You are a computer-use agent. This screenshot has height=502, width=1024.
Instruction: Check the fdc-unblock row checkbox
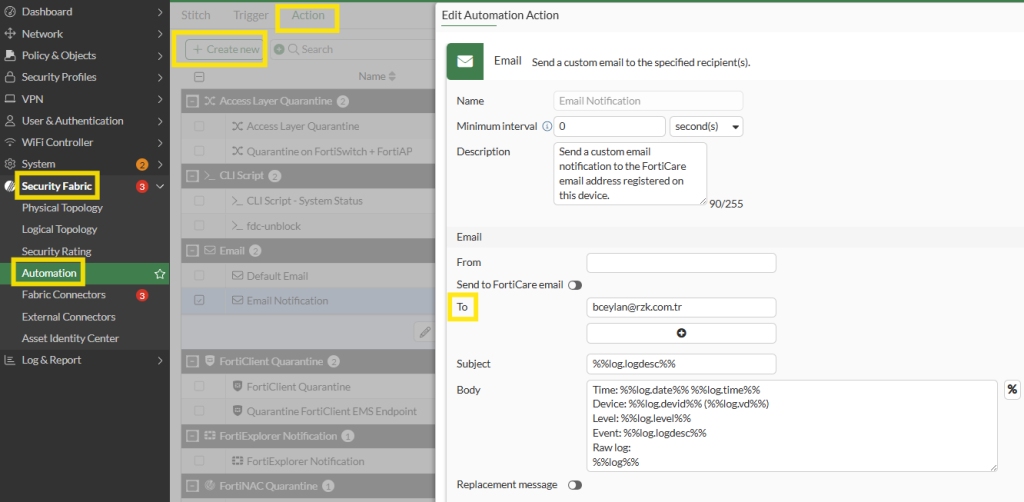(x=199, y=226)
